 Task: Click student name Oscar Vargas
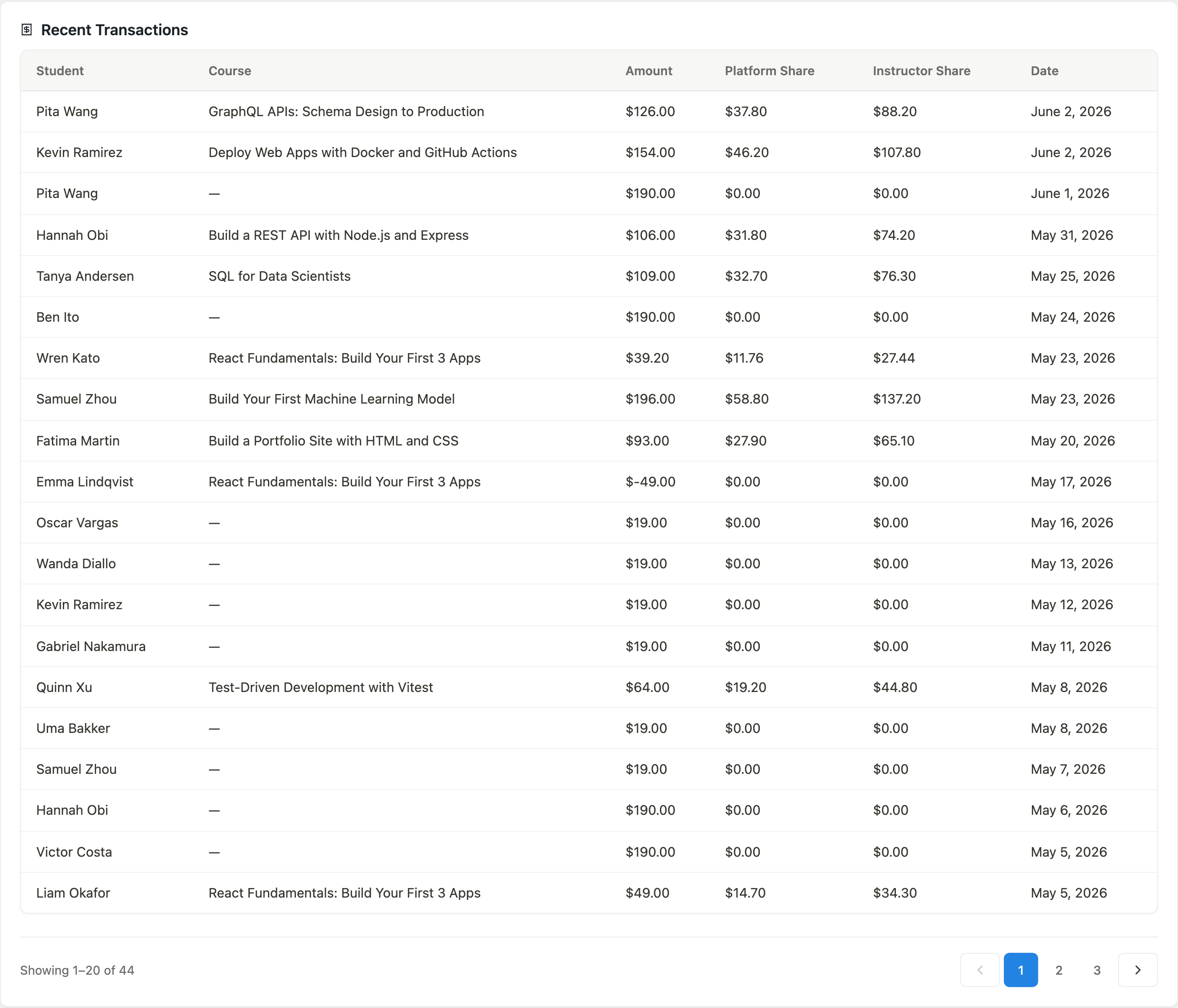pos(78,523)
